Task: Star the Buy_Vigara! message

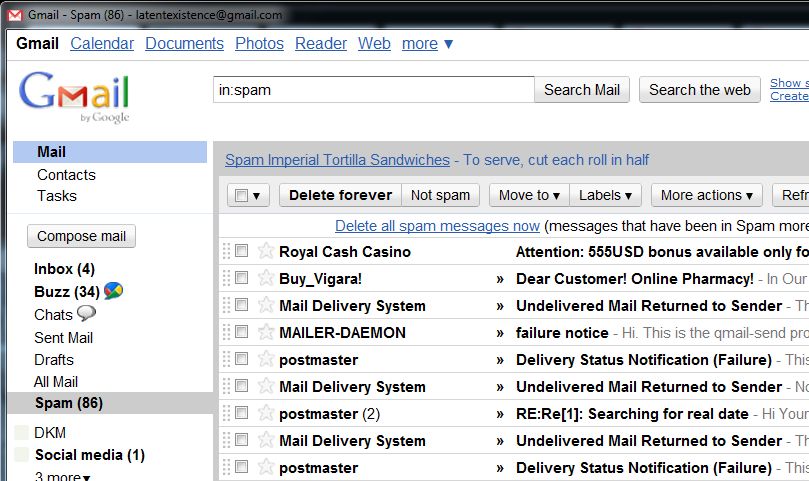Action: pyautogui.click(x=266, y=278)
